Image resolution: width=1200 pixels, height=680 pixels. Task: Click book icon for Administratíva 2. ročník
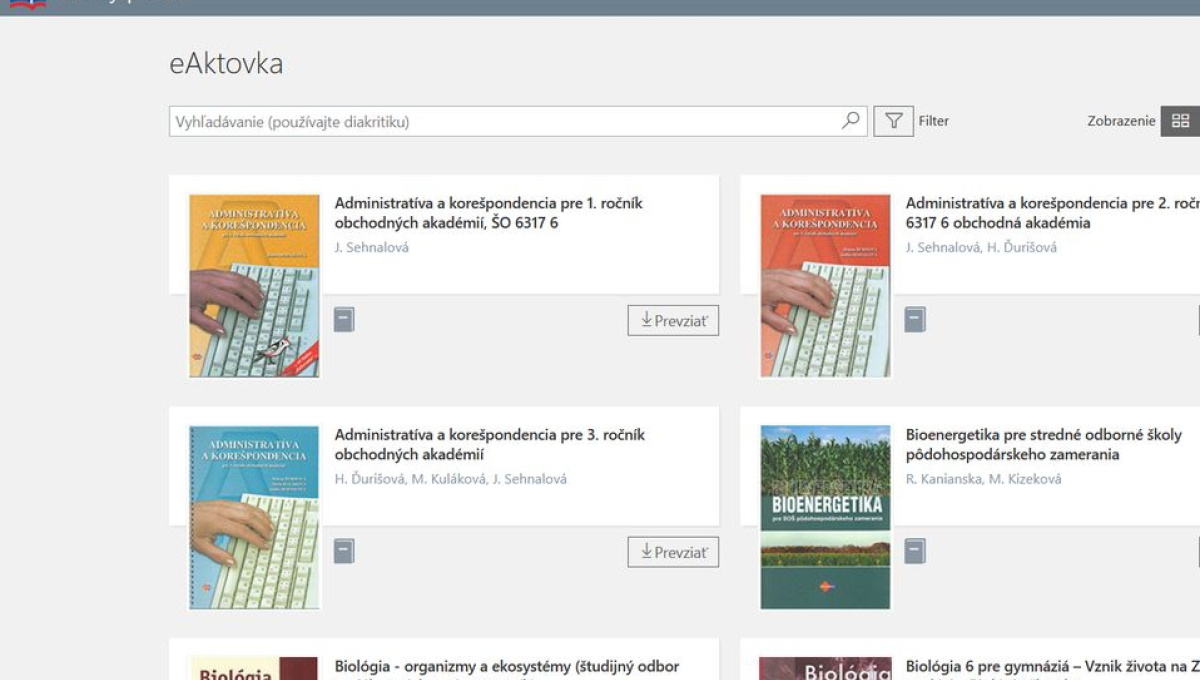[915, 319]
